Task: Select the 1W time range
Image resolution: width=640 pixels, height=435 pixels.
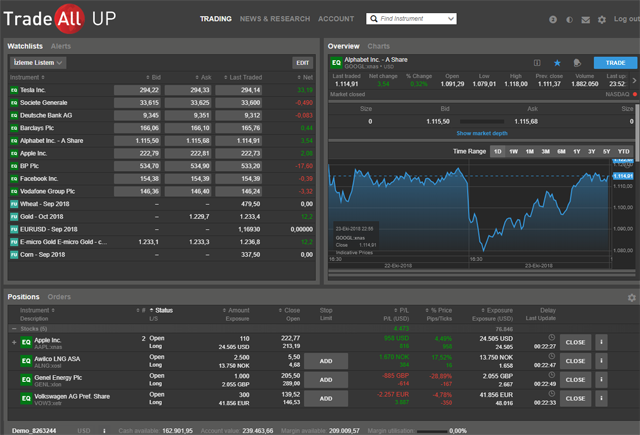Action: [x=513, y=151]
